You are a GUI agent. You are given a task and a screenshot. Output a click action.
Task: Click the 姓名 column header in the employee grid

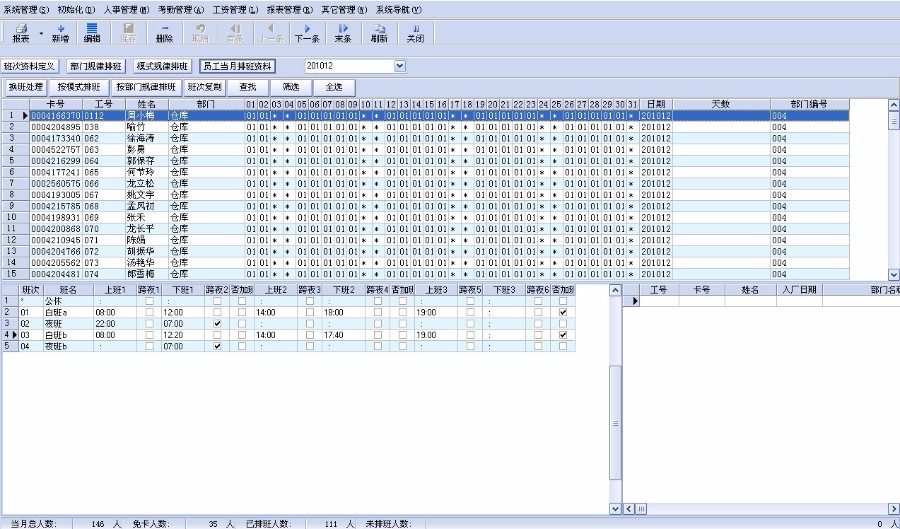[x=147, y=104]
